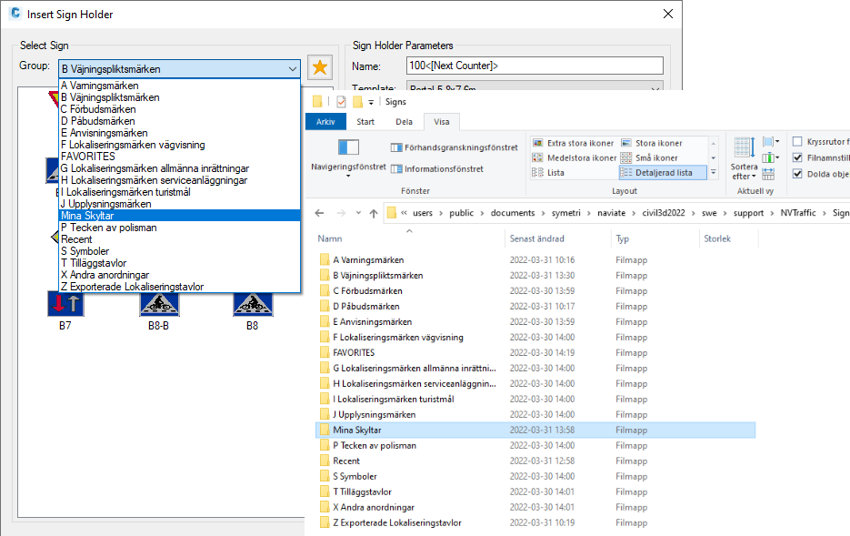Open the Dela ribbon tab
850x536 pixels.
[x=404, y=121]
